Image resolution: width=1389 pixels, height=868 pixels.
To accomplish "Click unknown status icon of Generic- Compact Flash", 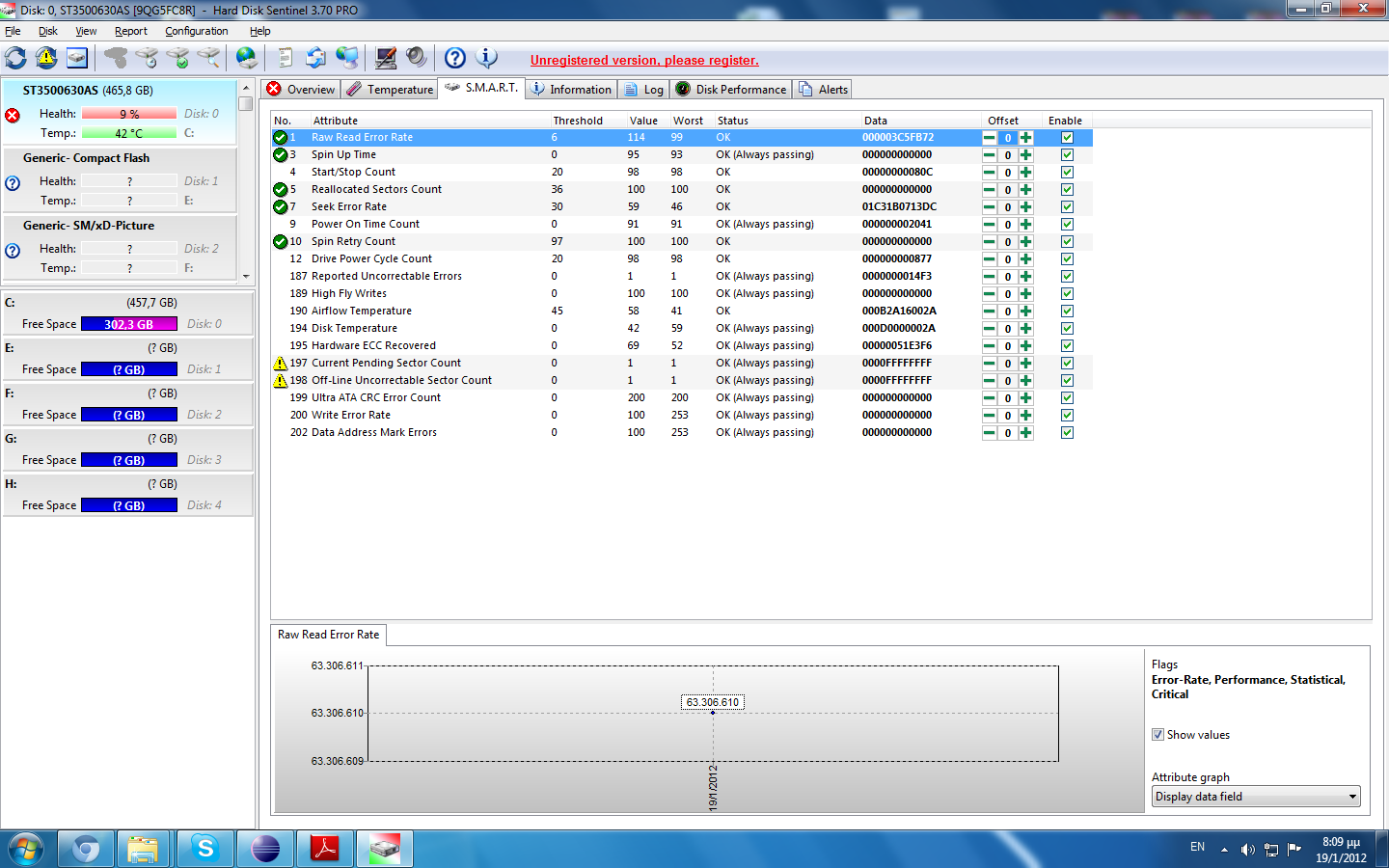I will 13,182.
